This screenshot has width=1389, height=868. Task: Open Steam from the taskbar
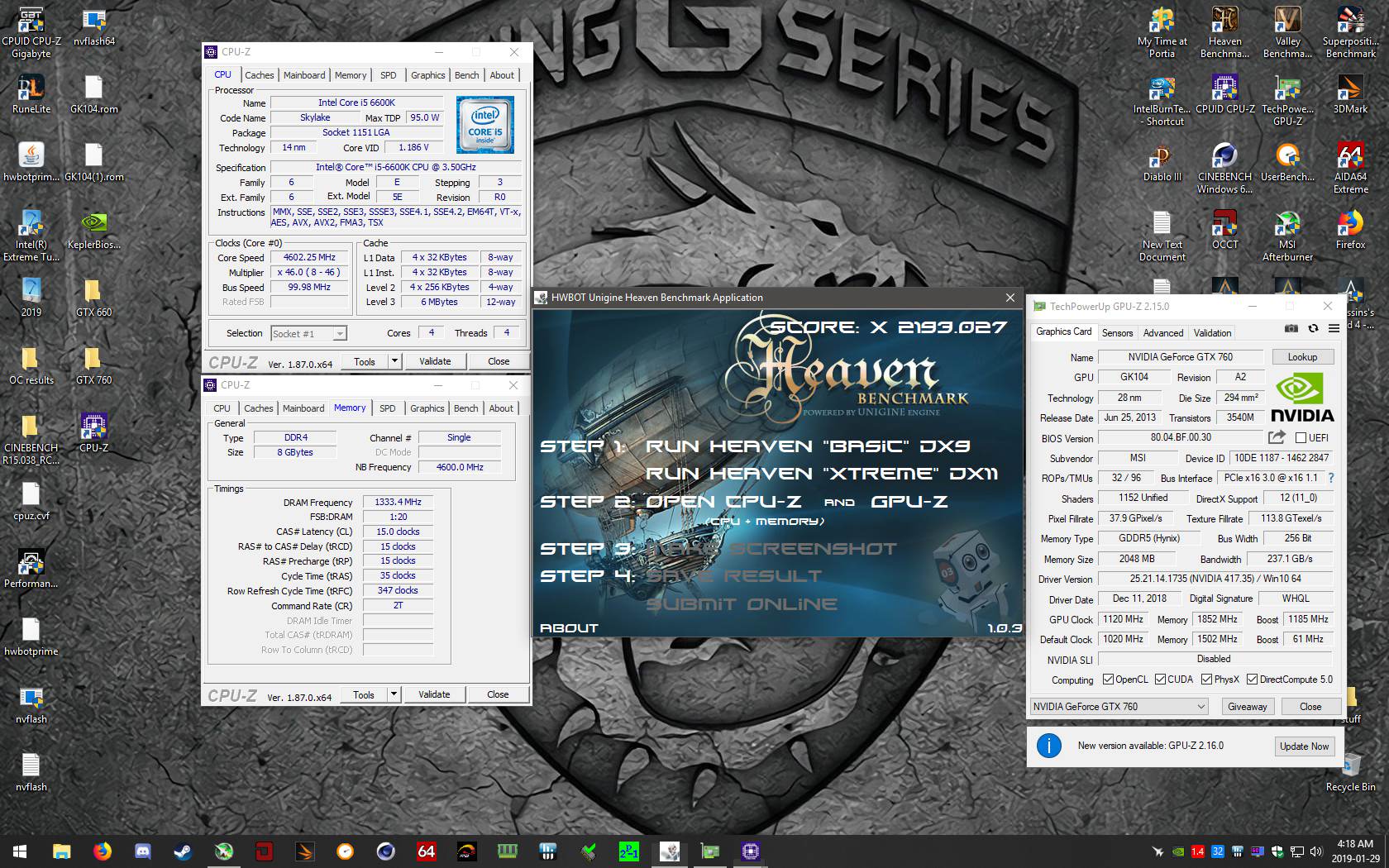[x=183, y=851]
